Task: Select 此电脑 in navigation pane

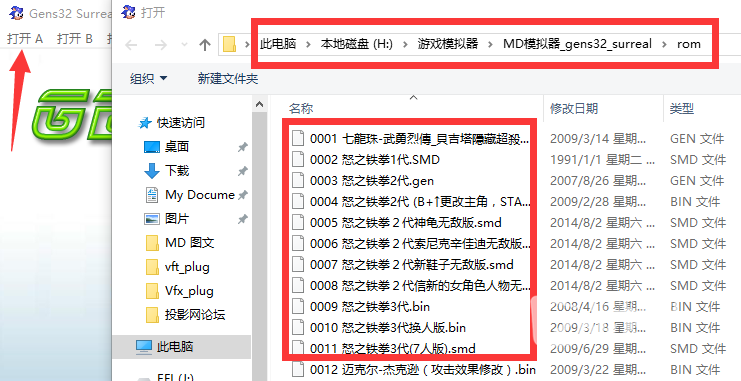Action: coord(175,347)
